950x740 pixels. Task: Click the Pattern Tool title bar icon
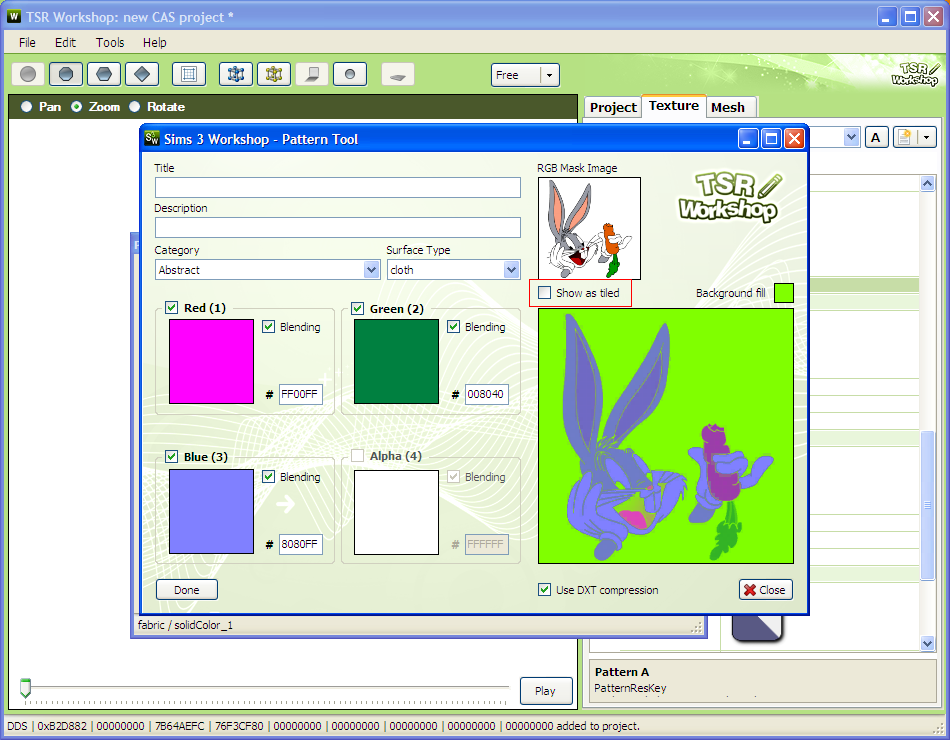tap(152, 139)
